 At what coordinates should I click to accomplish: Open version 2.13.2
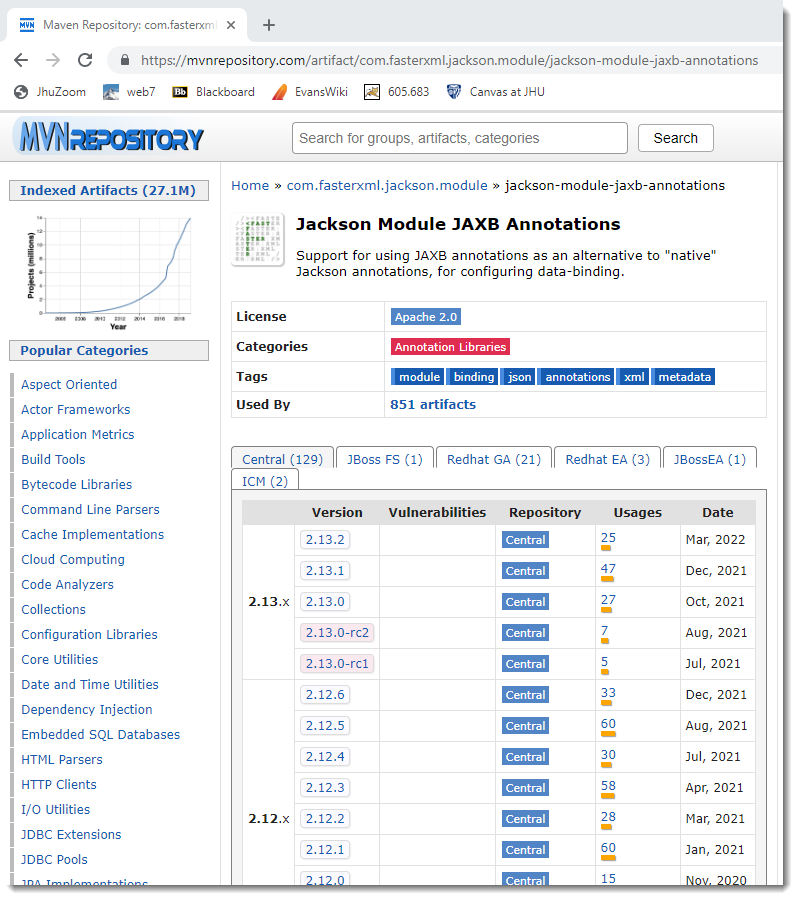[325, 540]
